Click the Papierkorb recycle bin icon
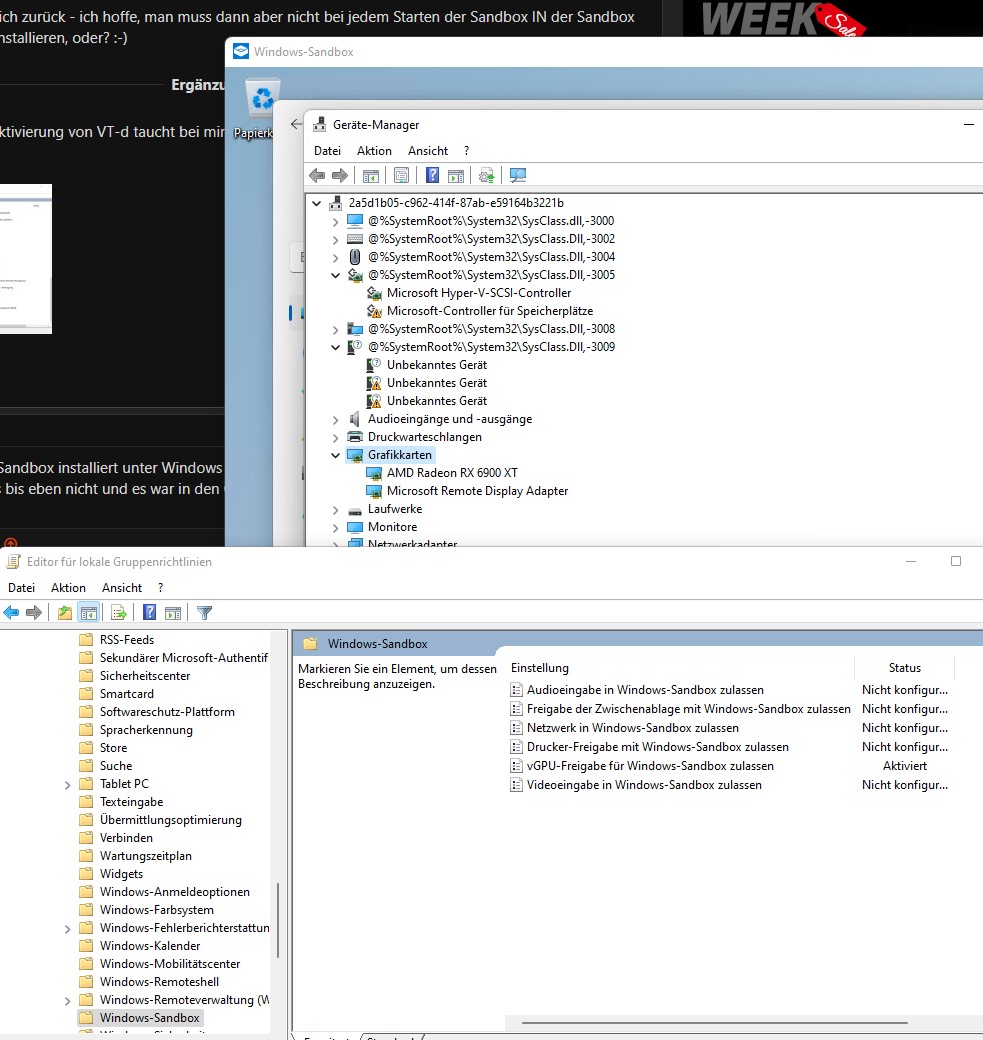 click(x=263, y=99)
